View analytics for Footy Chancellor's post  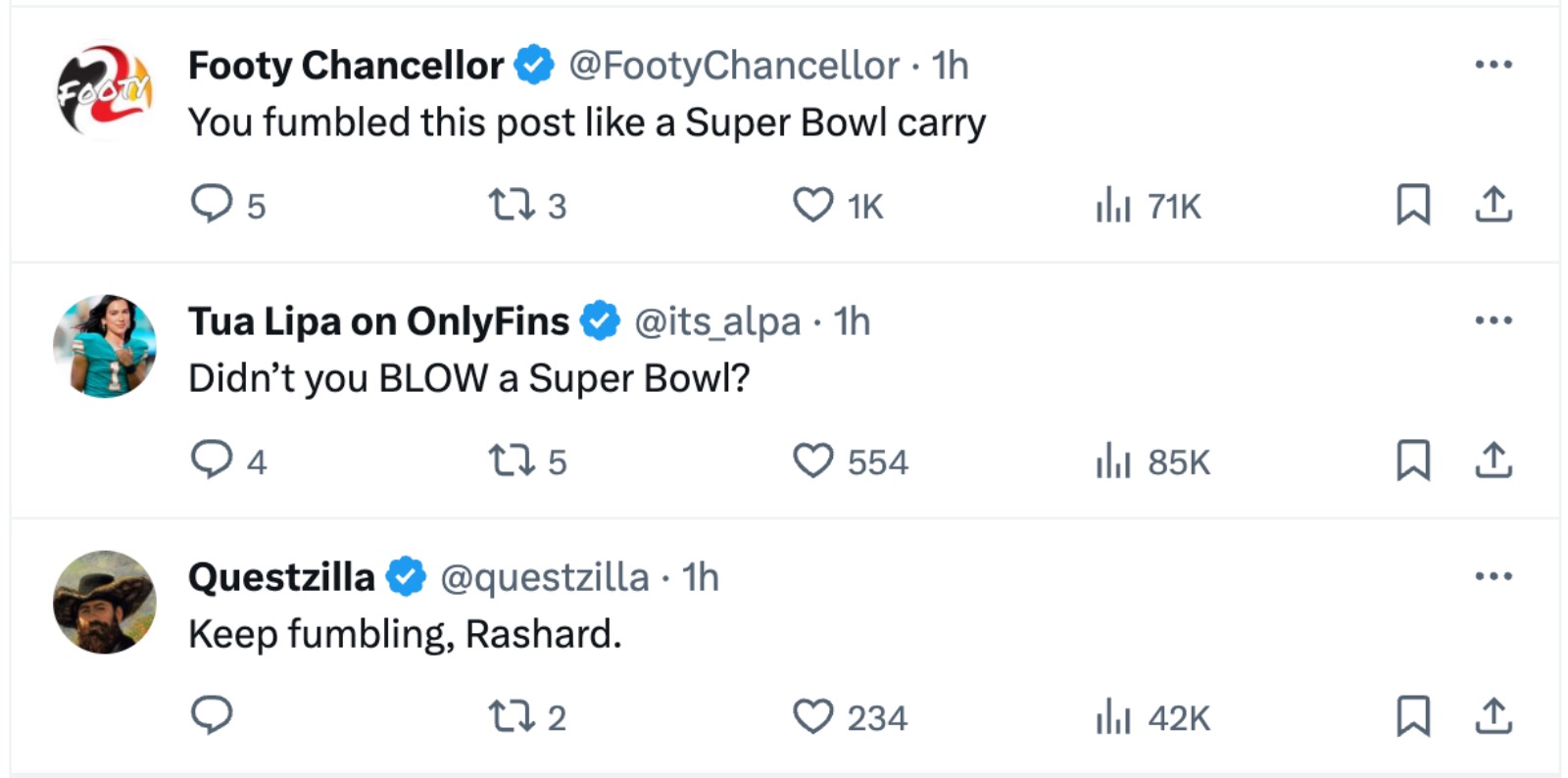1113,206
